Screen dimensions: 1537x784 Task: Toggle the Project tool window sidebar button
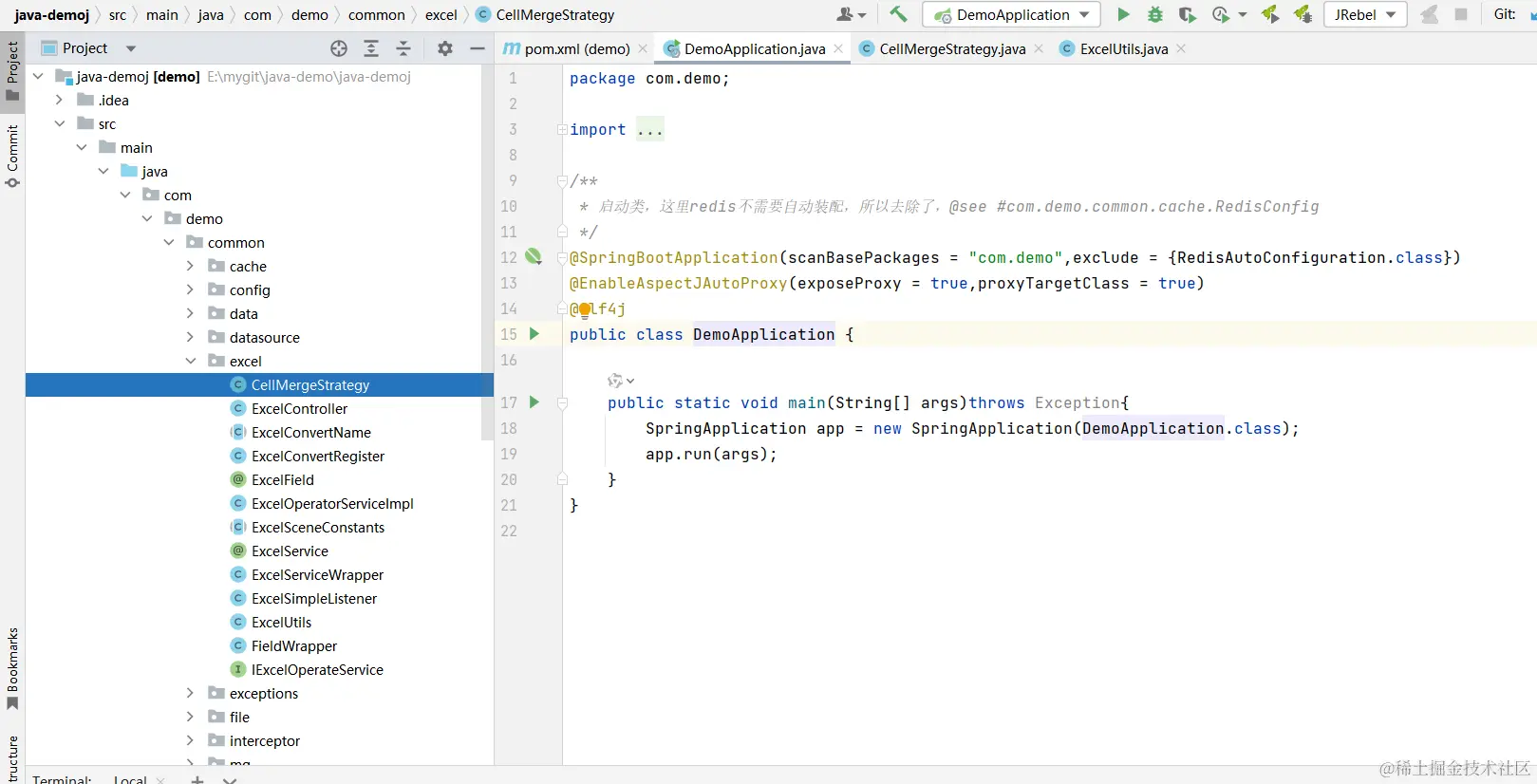(x=12, y=73)
